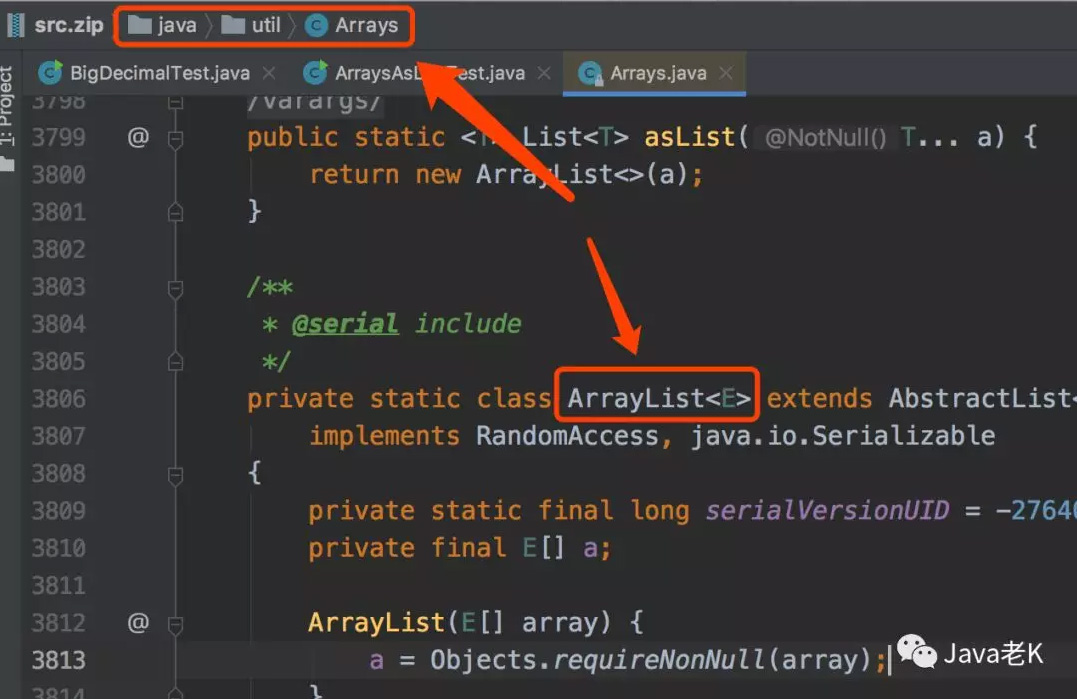Click the @serial link in the Javadoc
Viewport: 1077px width, 699px height.
345,324
